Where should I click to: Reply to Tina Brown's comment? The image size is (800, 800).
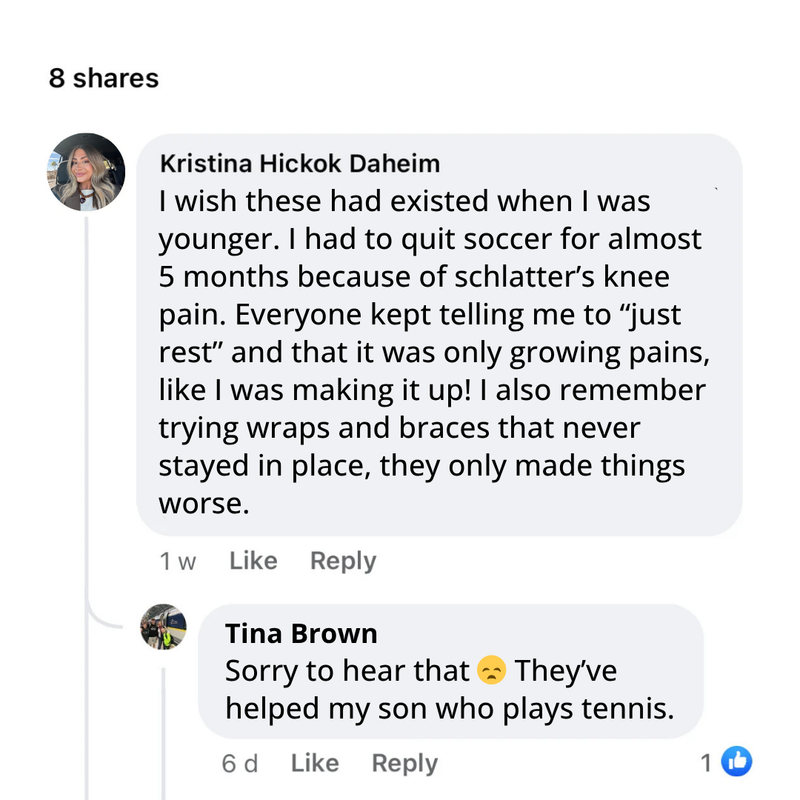tap(405, 763)
